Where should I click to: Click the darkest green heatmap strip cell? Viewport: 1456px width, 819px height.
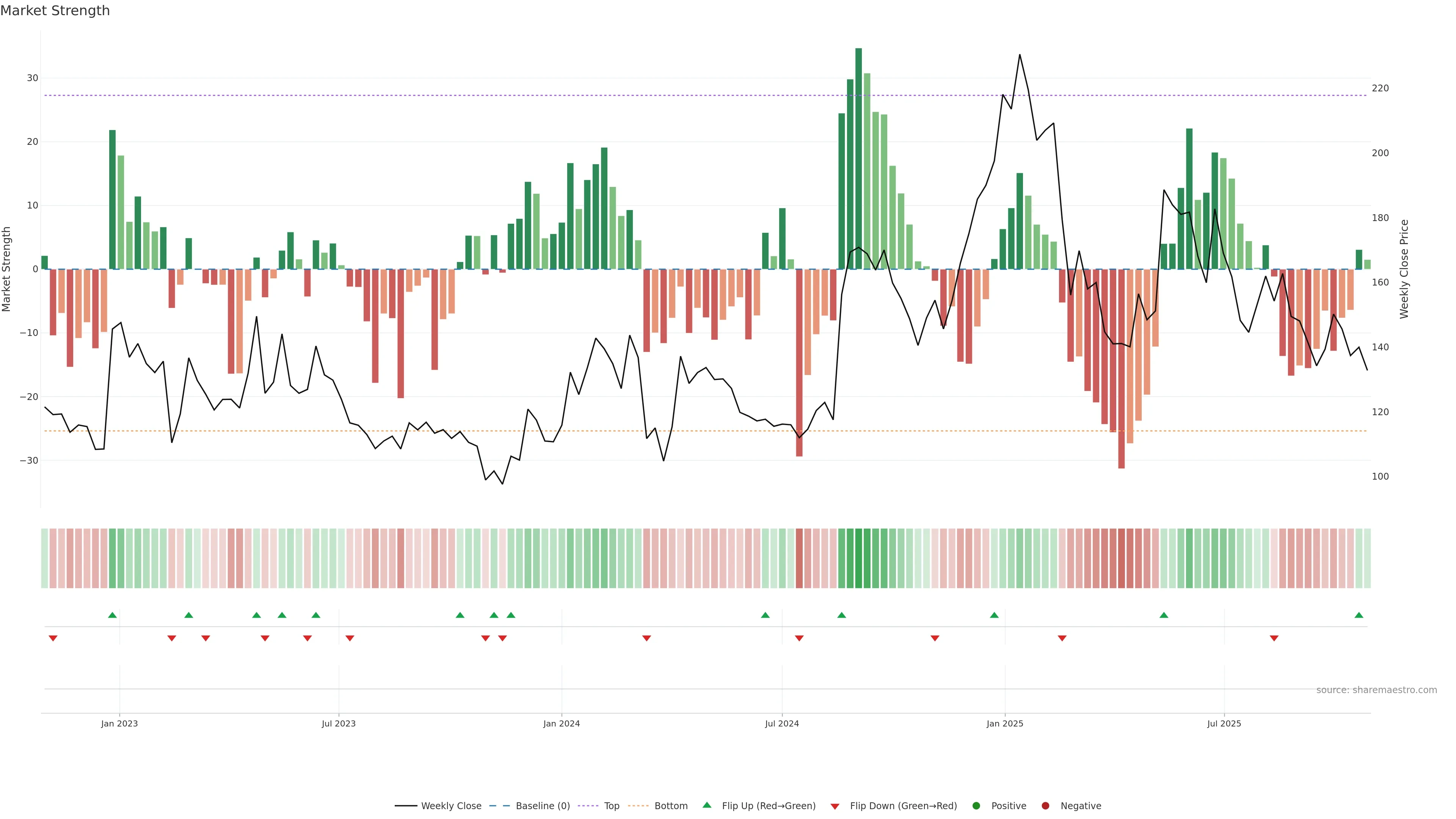pyautogui.click(x=858, y=559)
